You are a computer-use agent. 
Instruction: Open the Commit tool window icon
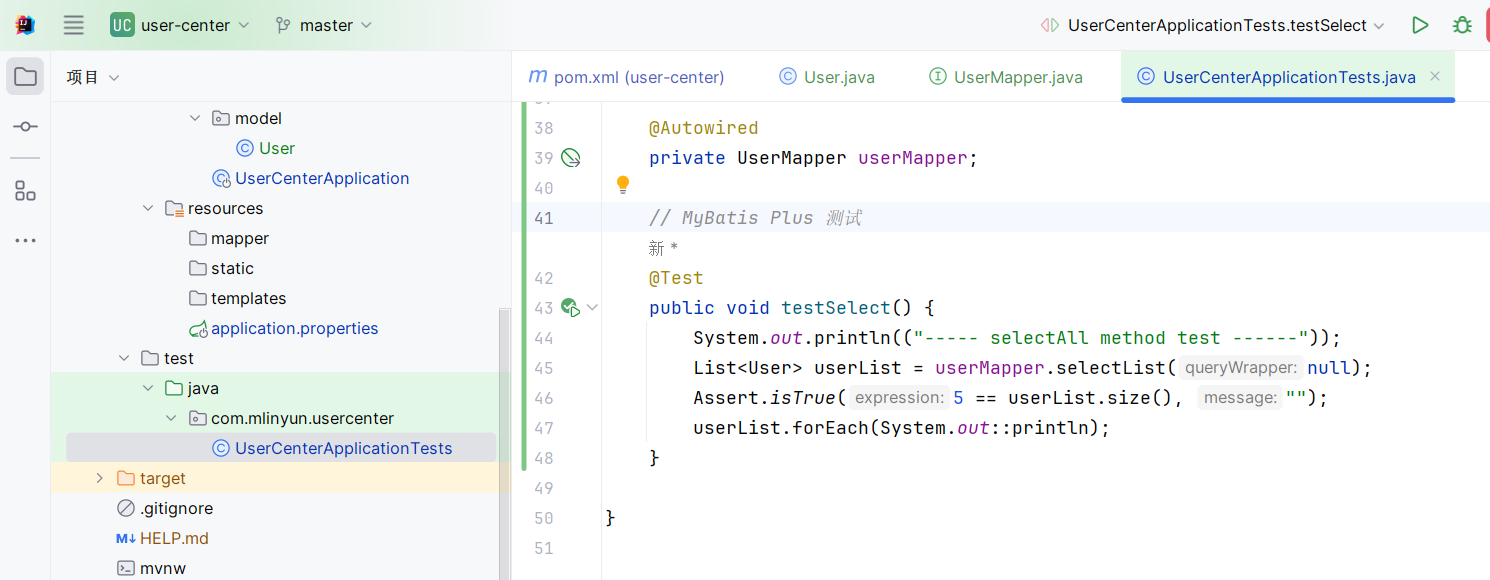[x=25, y=127]
